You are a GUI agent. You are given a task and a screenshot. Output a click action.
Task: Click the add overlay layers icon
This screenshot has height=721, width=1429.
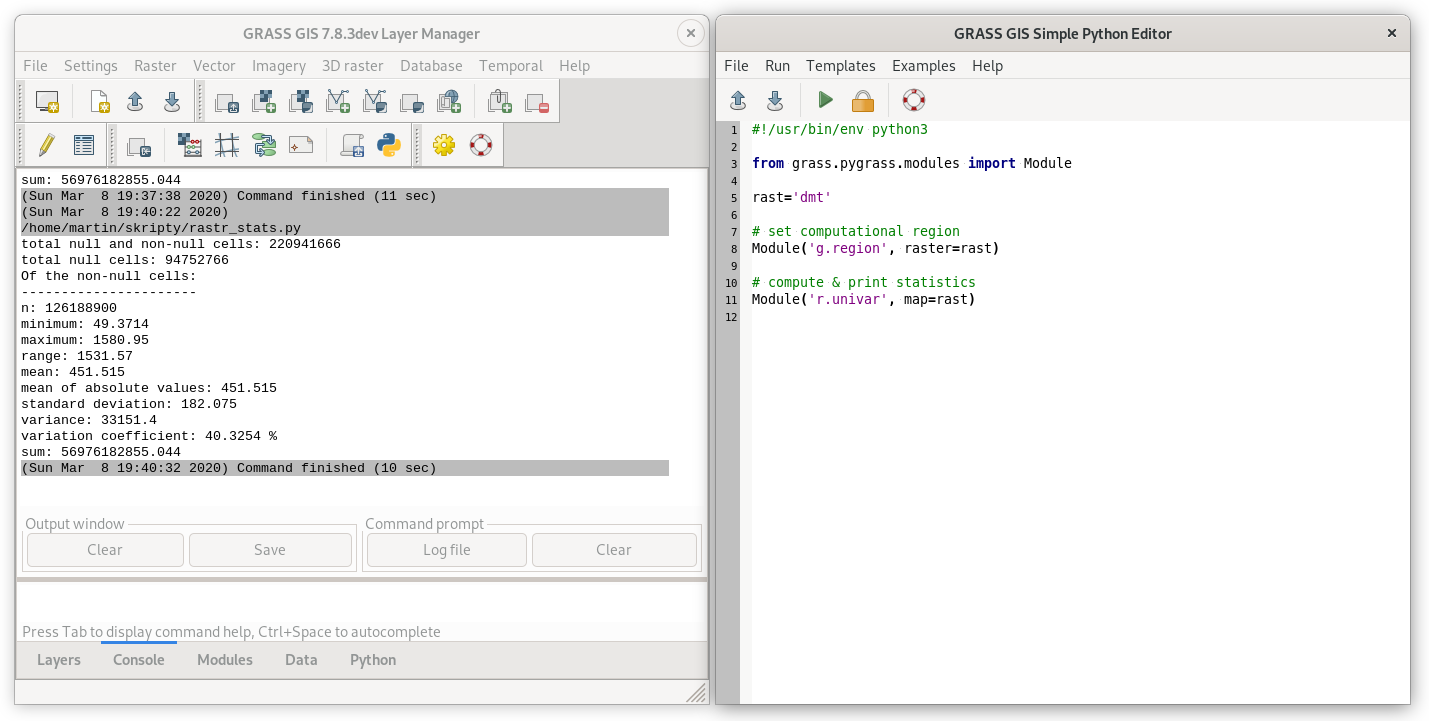pyautogui.click(x=500, y=102)
